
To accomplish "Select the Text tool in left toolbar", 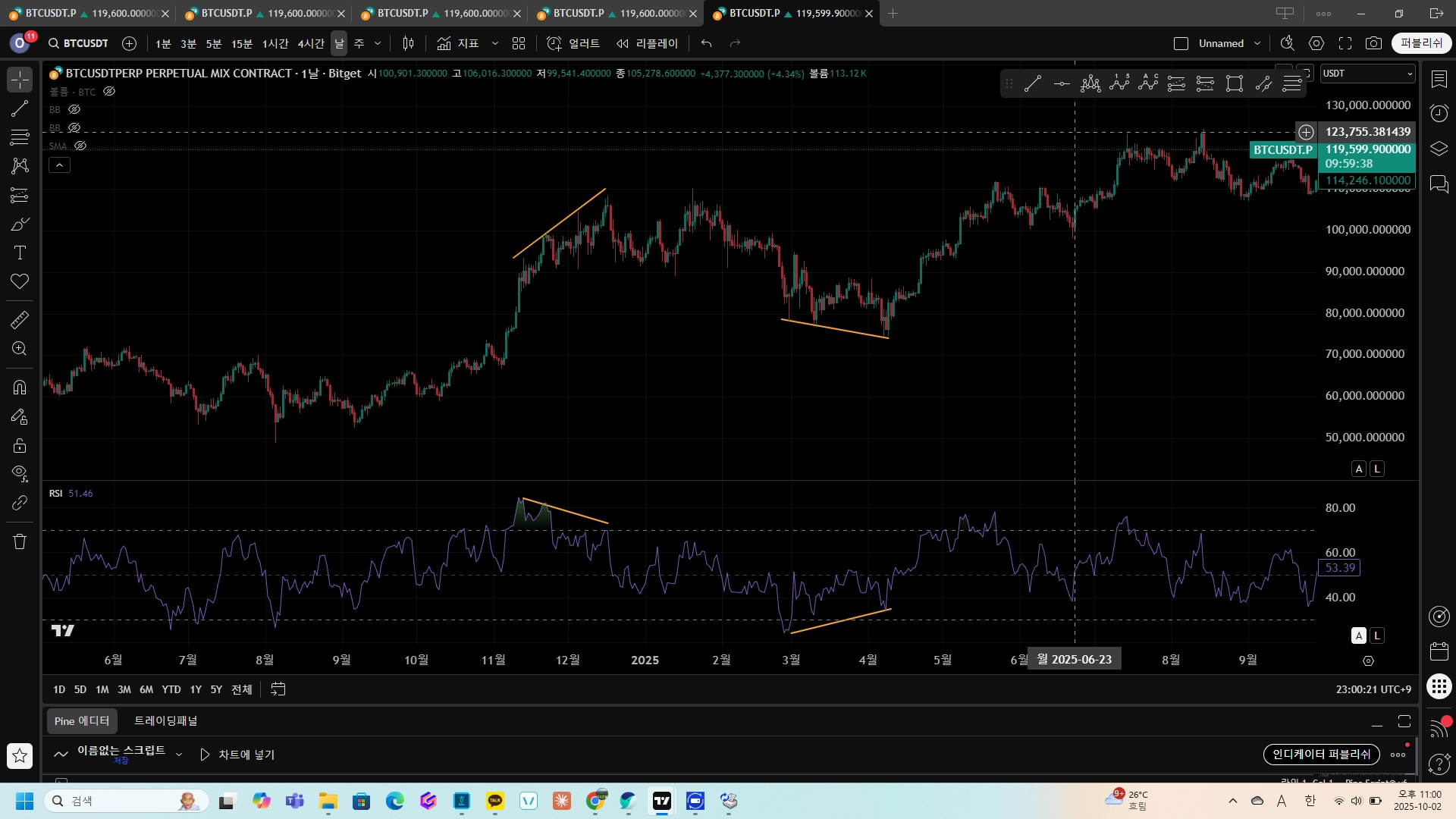I will click(20, 253).
